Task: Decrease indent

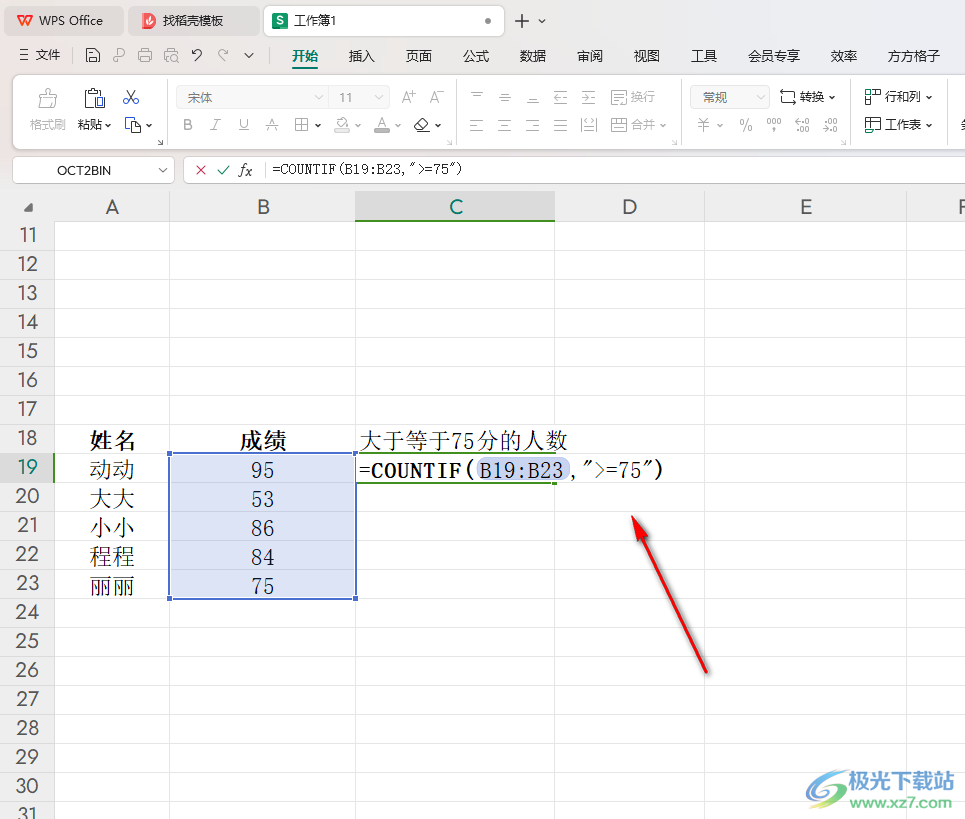Action: [x=561, y=97]
